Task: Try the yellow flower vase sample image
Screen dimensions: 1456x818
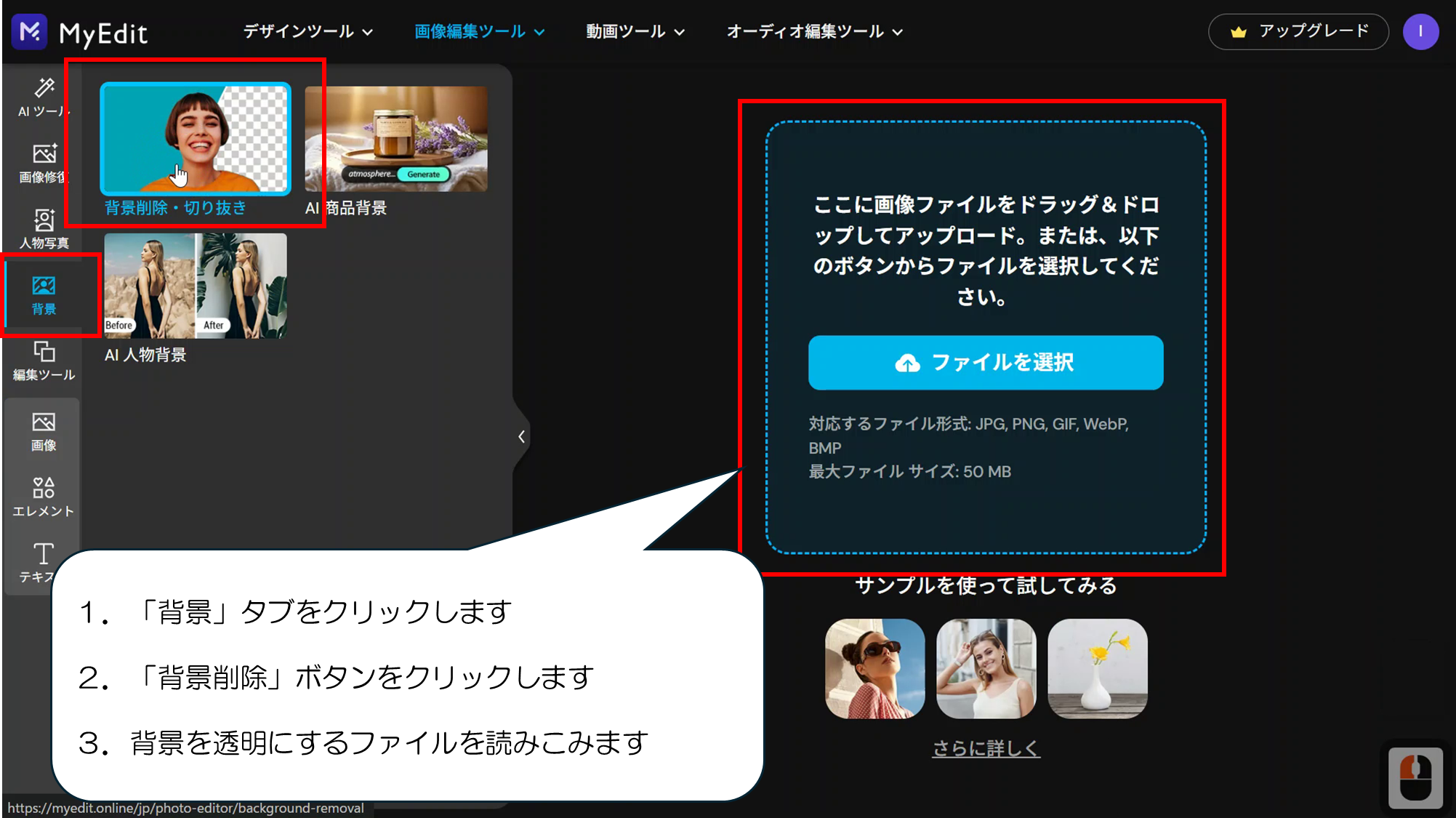Action: click(1098, 669)
